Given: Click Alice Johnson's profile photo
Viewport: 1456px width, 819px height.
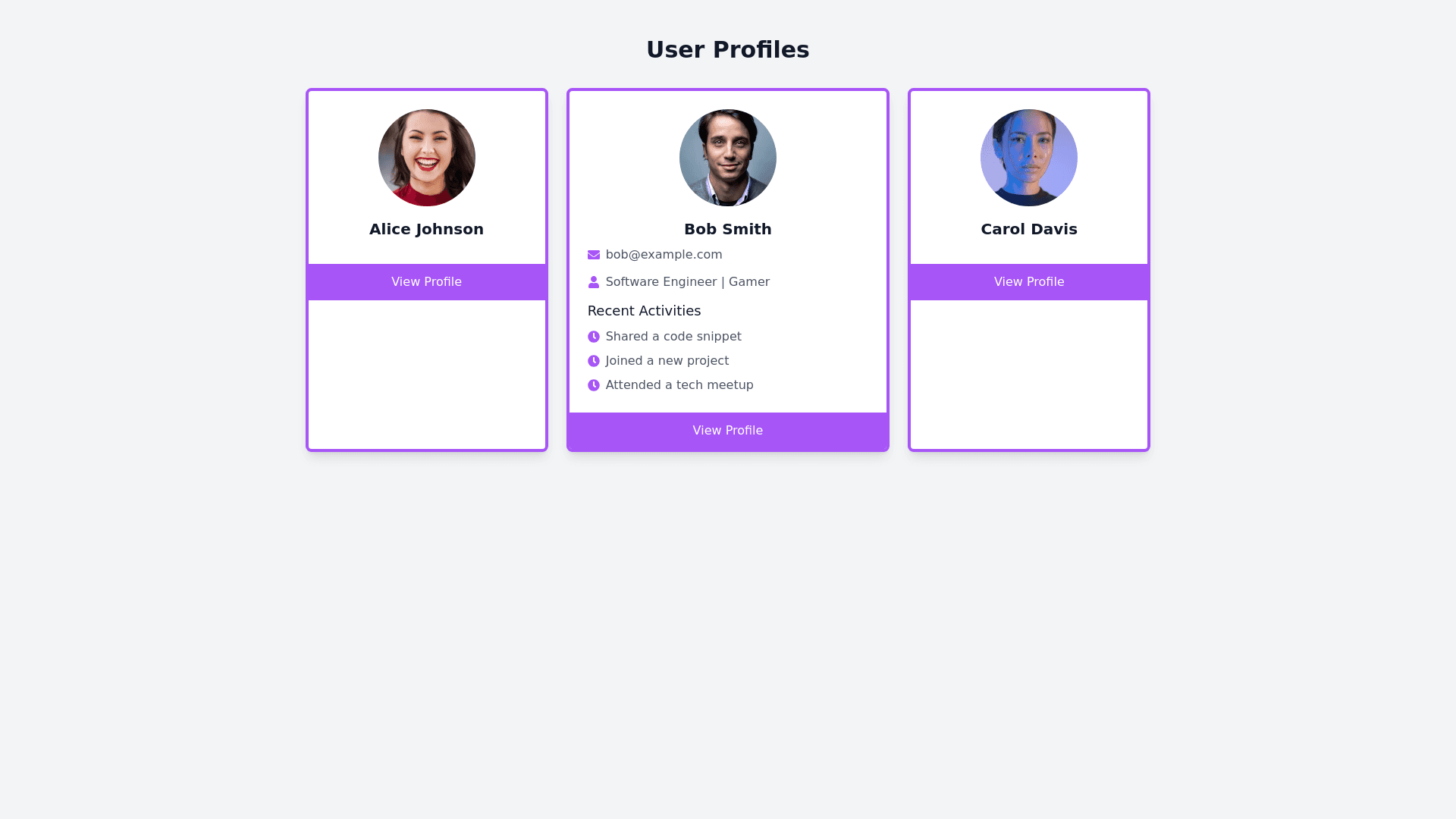Looking at the screenshot, I should click(x=426, y=158).
